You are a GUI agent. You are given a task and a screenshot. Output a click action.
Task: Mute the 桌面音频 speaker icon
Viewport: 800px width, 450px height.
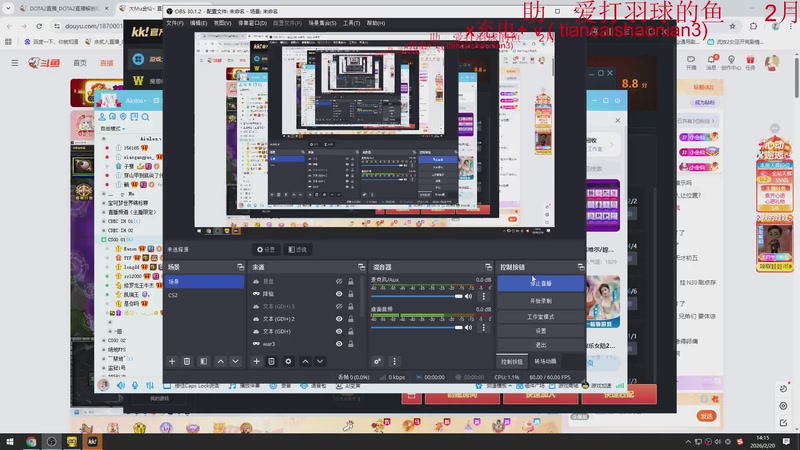tap(468, 328)
